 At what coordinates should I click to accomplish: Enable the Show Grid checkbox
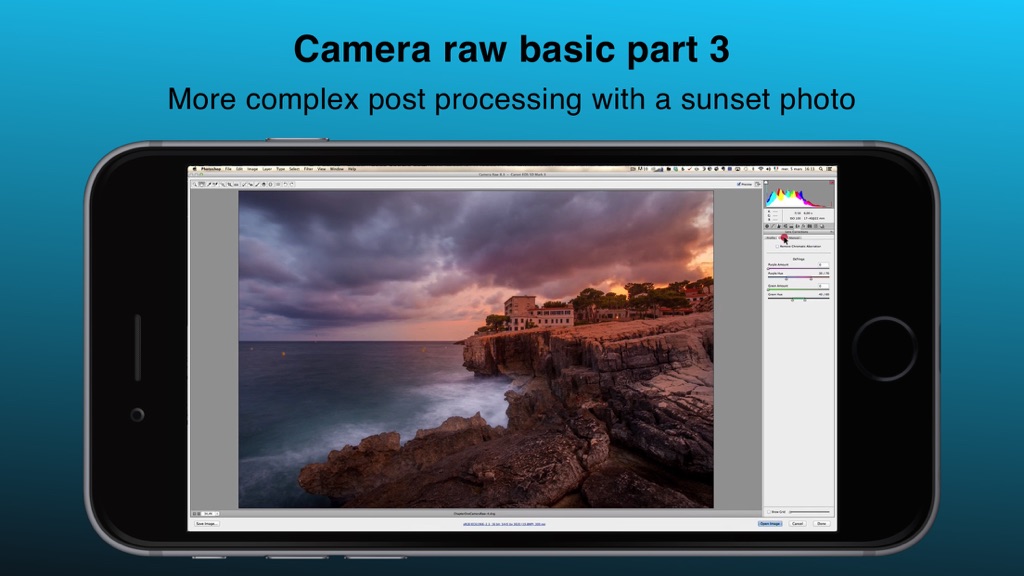pos(769,511)
